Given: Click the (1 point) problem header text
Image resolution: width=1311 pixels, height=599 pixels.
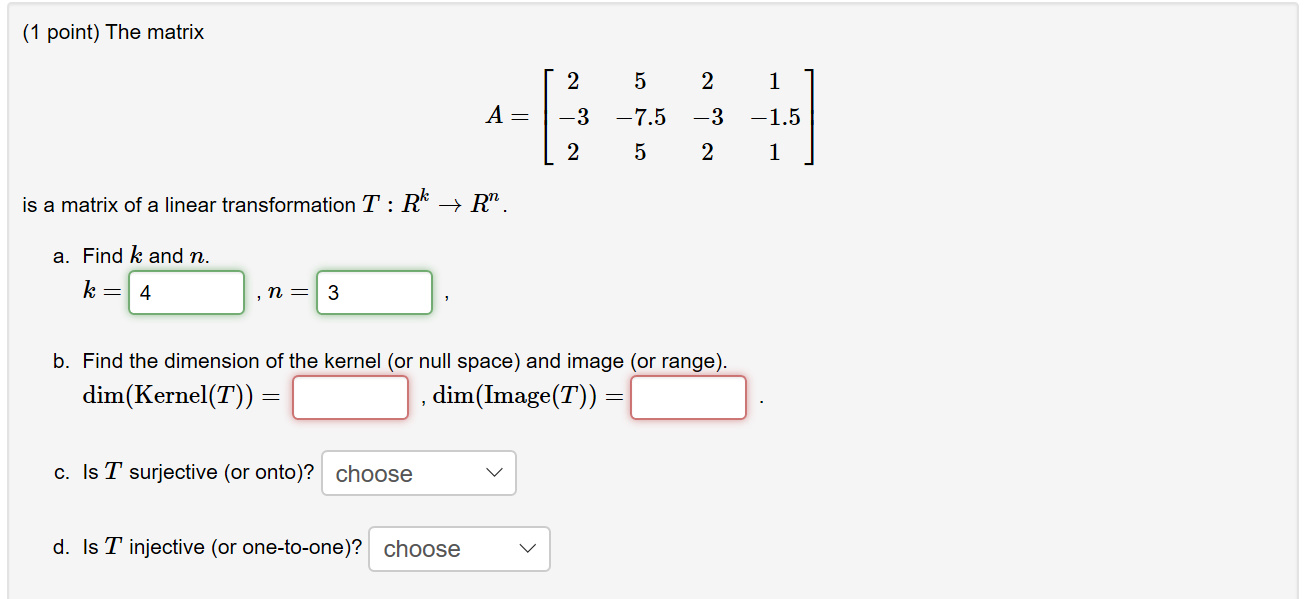Looking at the screenshot, I should (x=113, y=32).
